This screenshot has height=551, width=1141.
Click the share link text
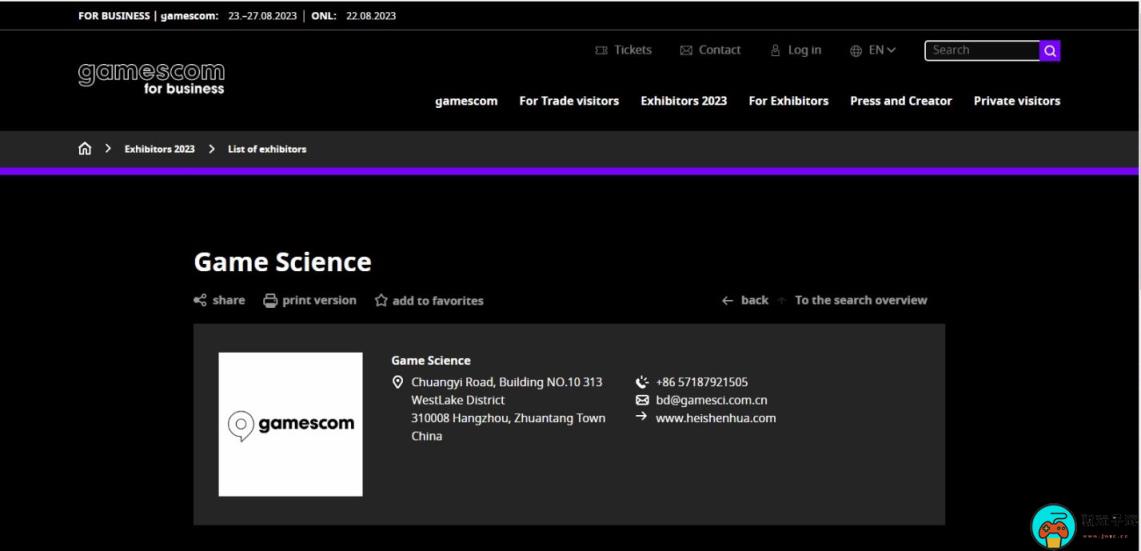coord(228,300)
